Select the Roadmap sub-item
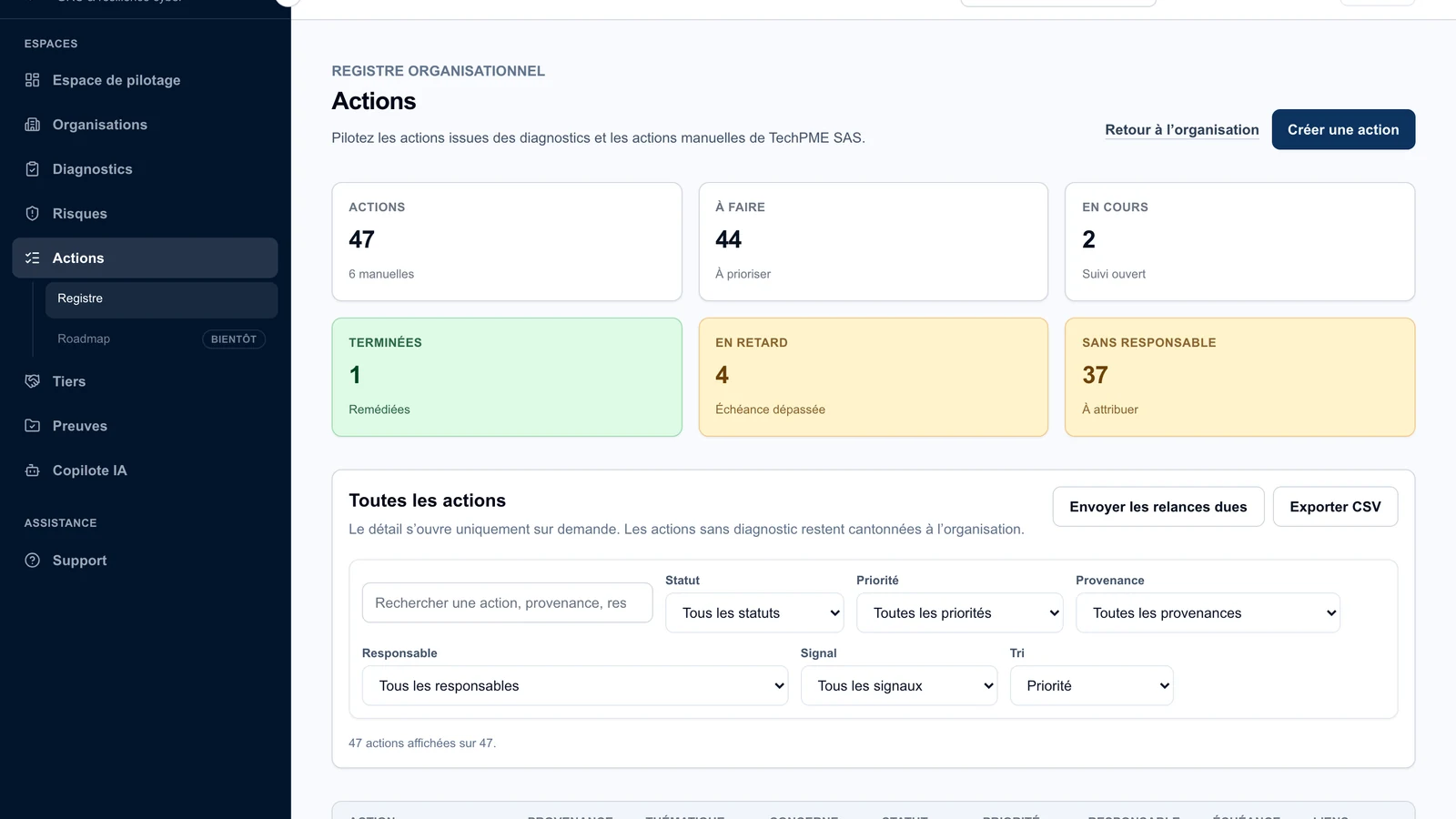The width and height of the screenshot is (1456, 819). pos(161,339)
